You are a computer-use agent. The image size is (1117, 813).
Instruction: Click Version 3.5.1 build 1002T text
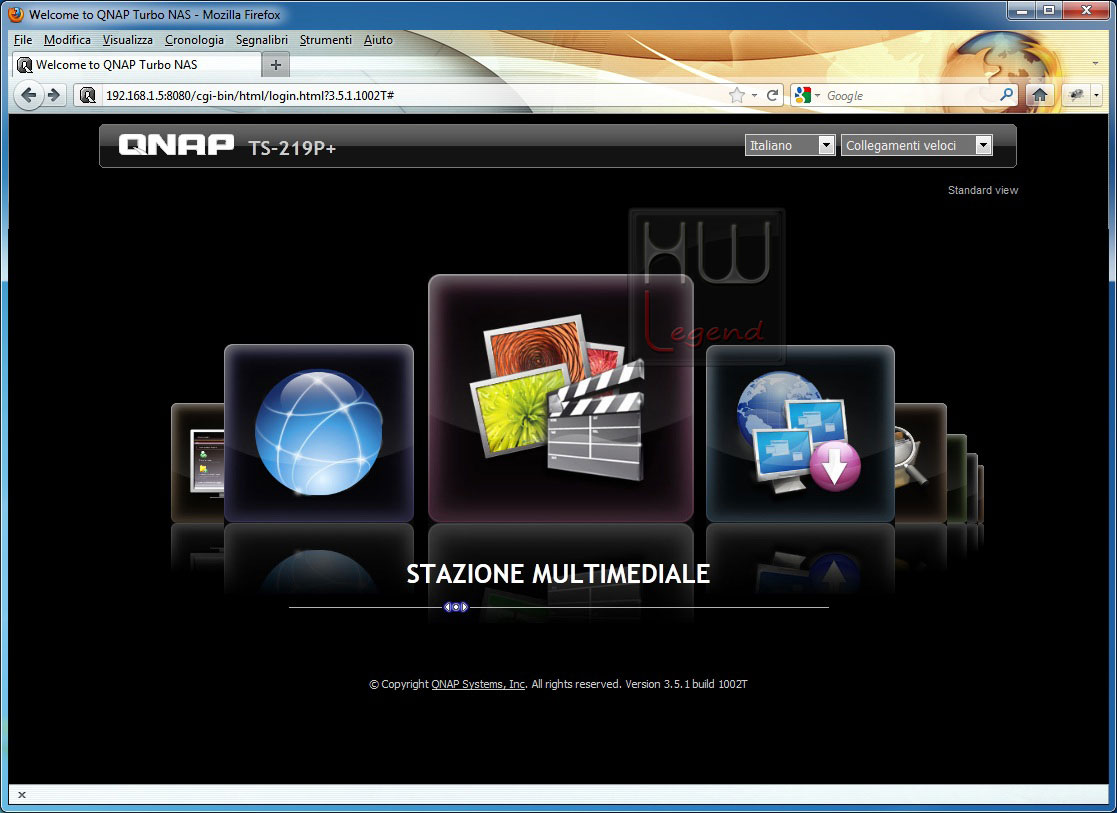[x=686, y=684]
